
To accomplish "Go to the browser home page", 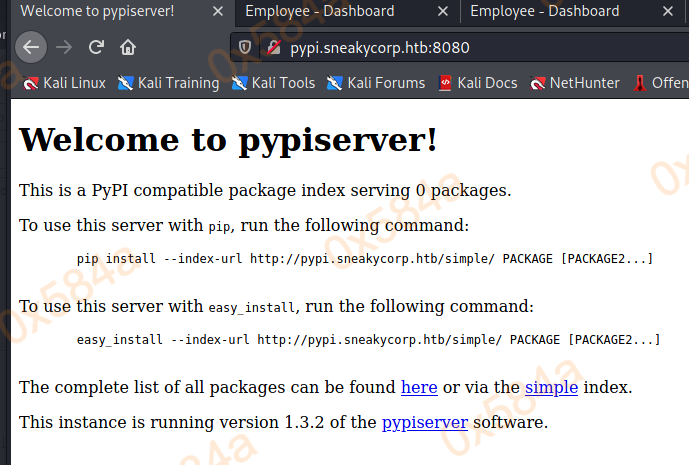I will click(127, 47).
